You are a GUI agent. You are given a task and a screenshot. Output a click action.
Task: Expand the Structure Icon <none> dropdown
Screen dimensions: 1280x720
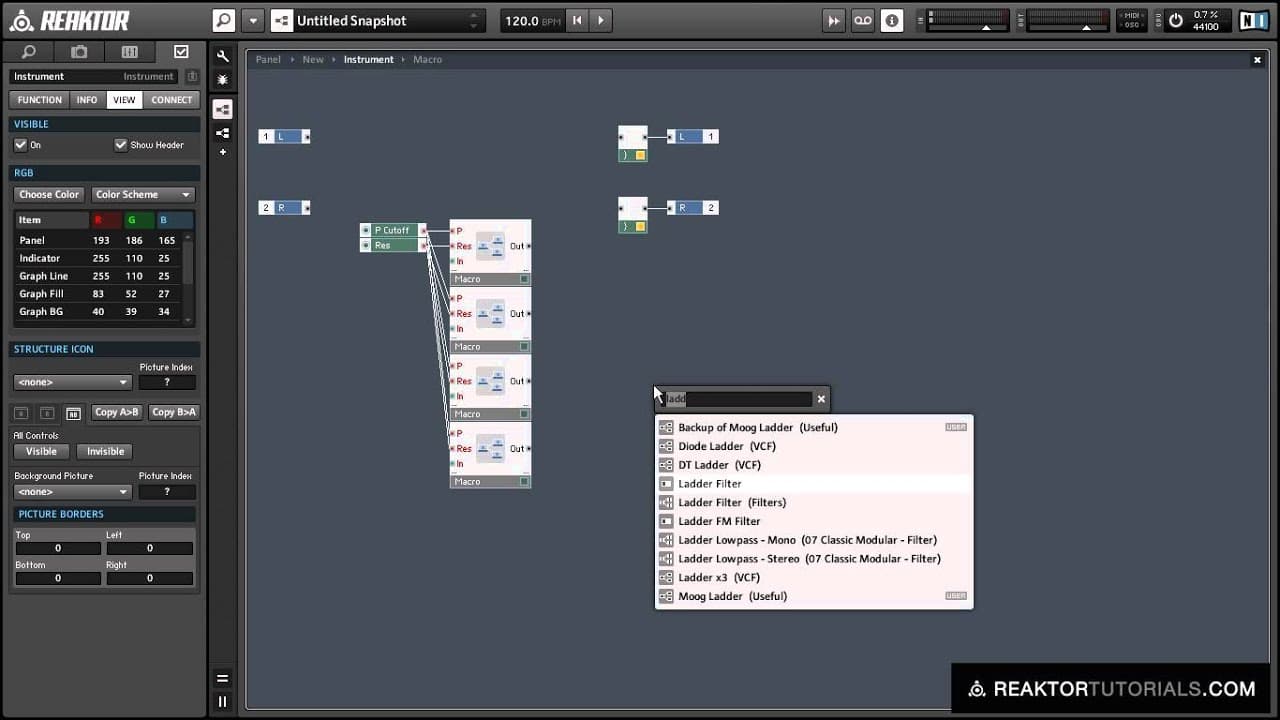71,382
